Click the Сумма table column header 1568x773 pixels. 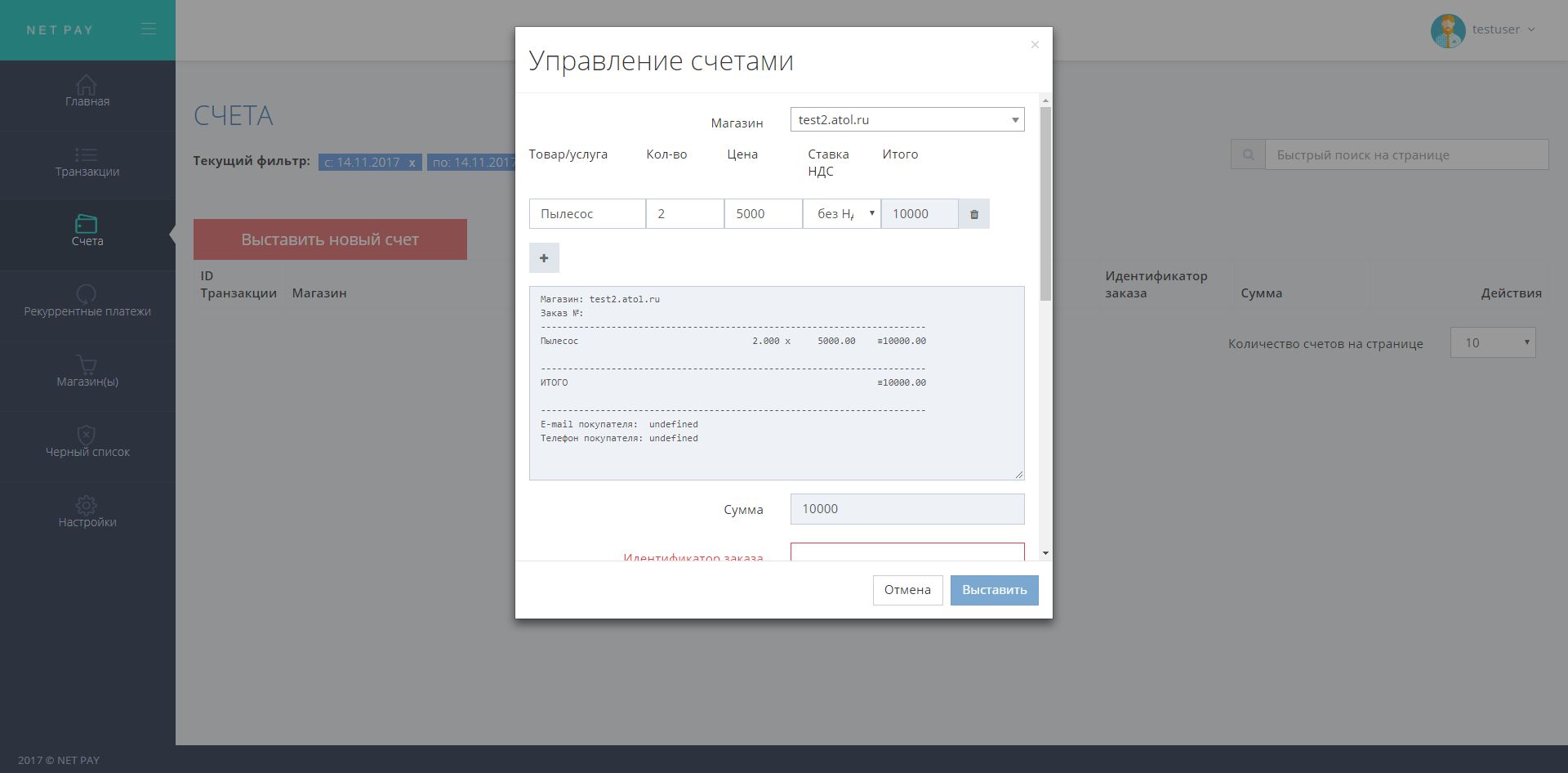click(1261, 293)
